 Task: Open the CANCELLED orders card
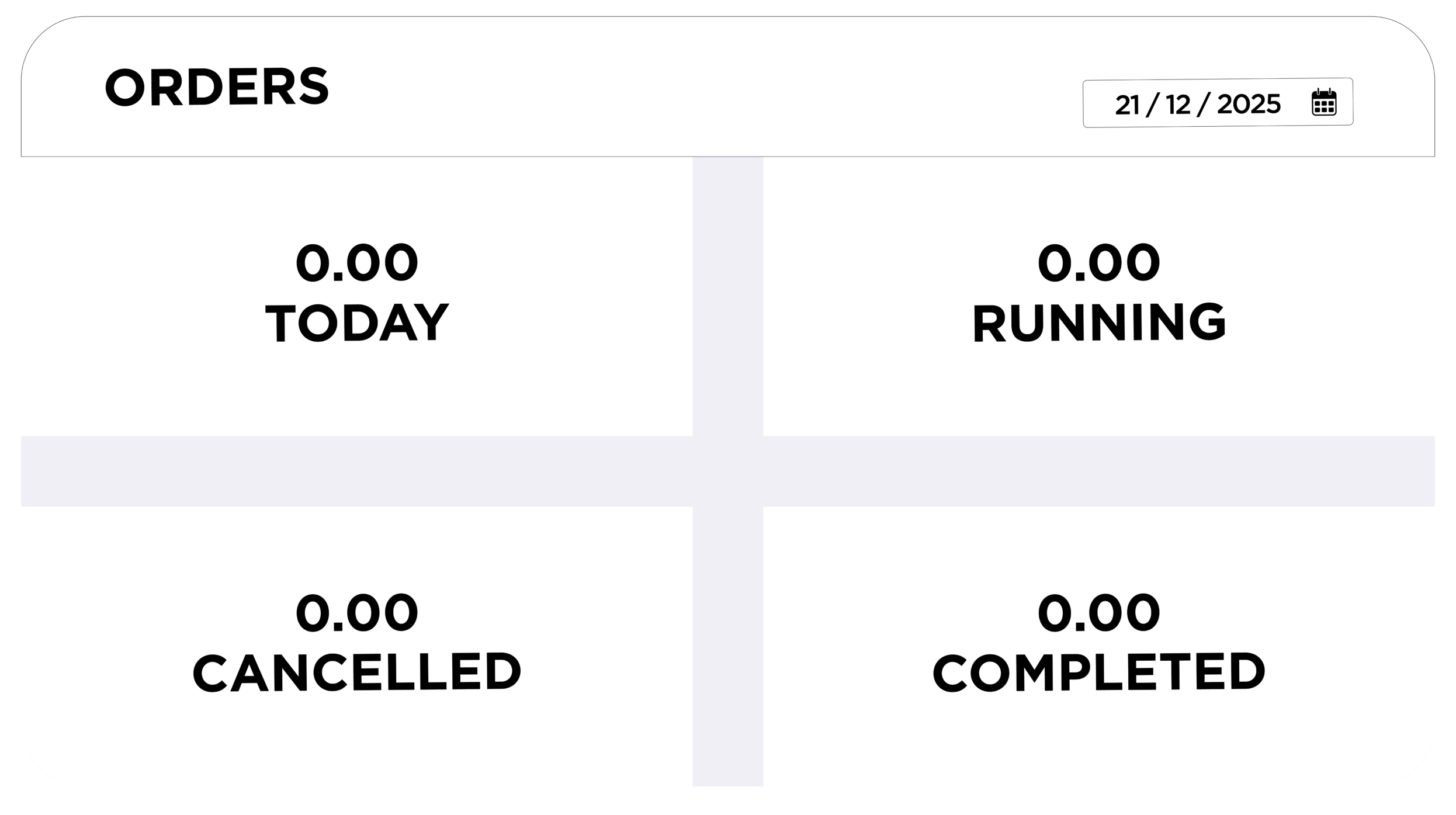pos(356,730)
